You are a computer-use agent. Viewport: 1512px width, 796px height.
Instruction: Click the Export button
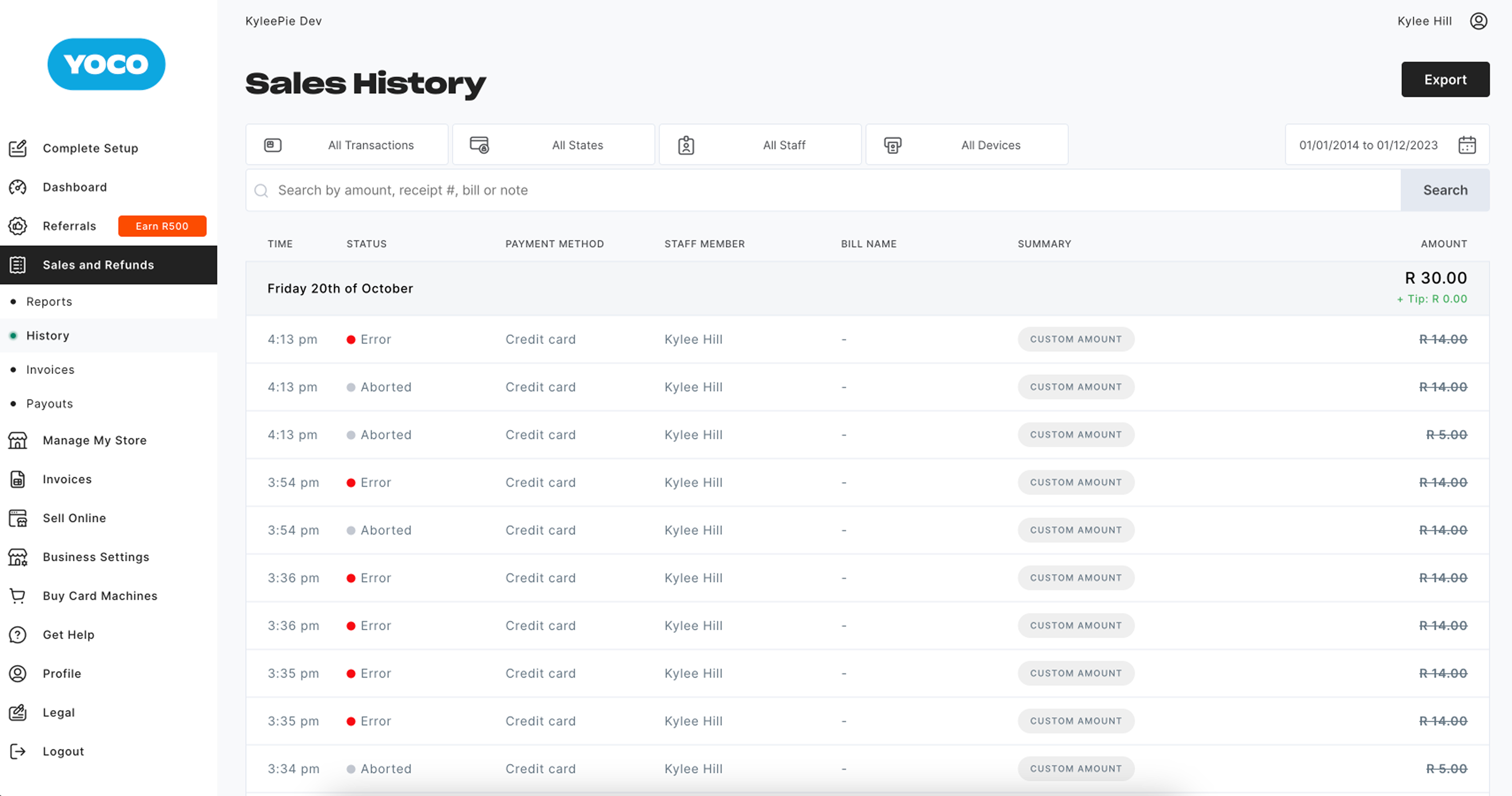pos(1445,79)
